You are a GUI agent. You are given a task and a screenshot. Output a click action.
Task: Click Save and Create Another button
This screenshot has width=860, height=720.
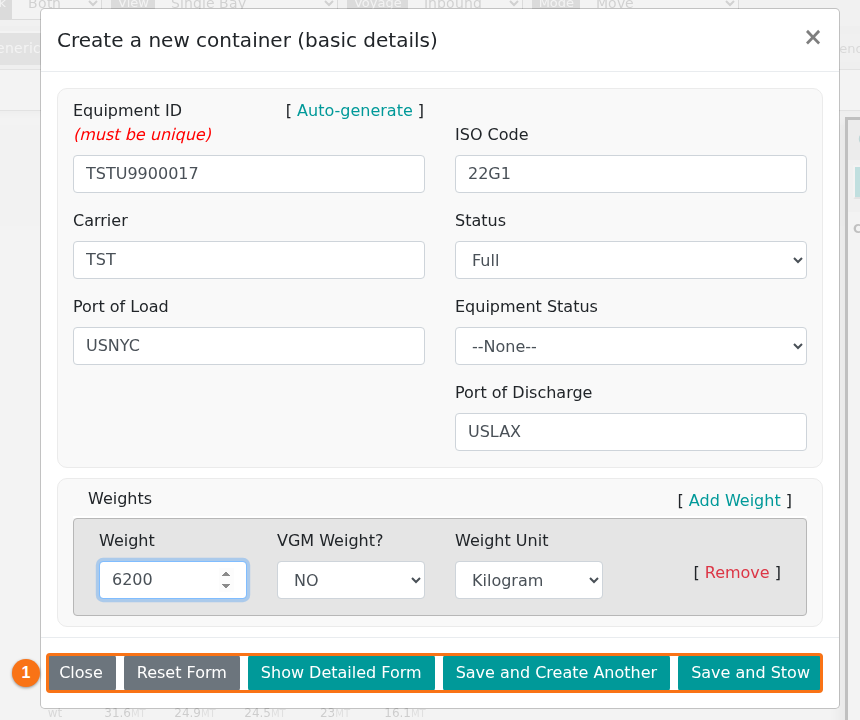(556, 673)
